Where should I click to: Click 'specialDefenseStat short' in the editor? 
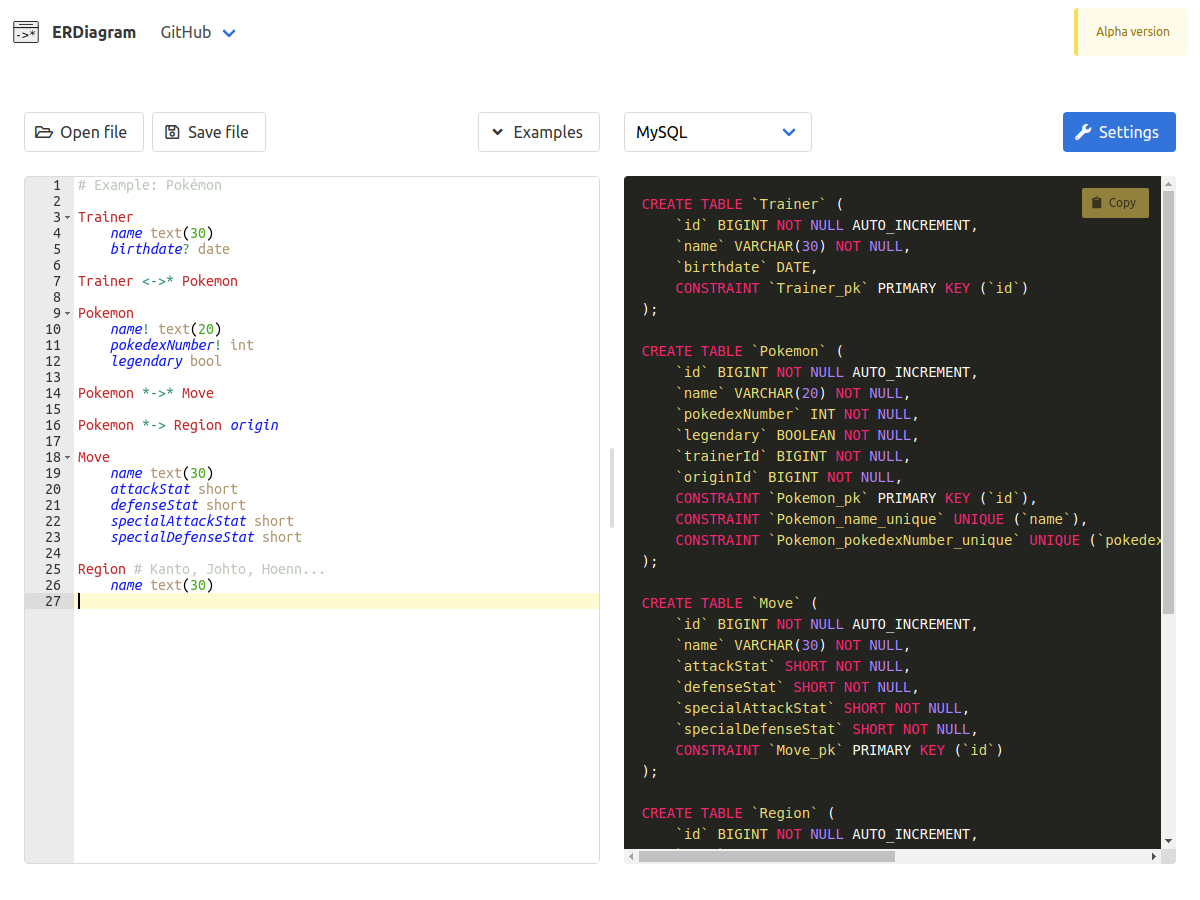[206, 537]
